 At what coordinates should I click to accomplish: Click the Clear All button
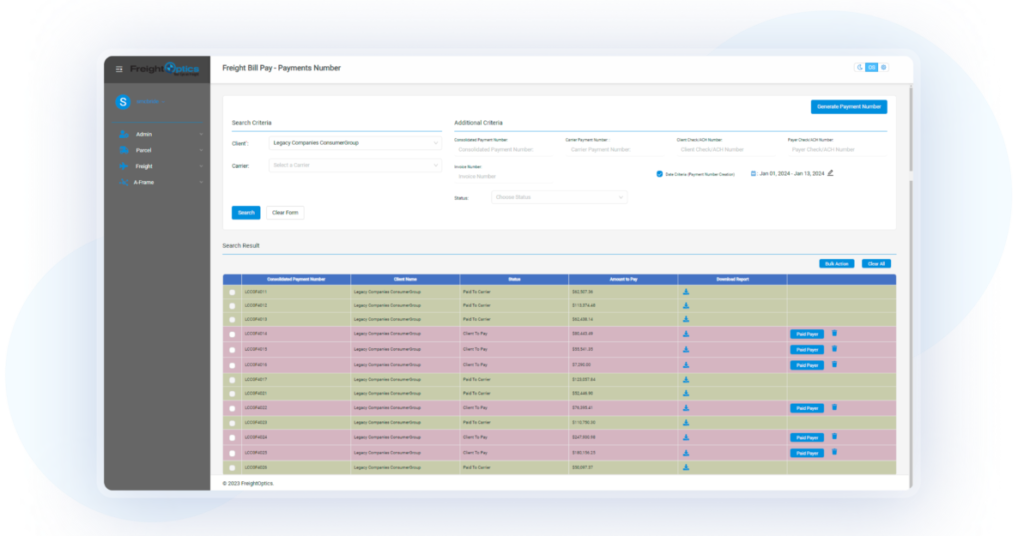pyautogui.click(x=876, y=264)
